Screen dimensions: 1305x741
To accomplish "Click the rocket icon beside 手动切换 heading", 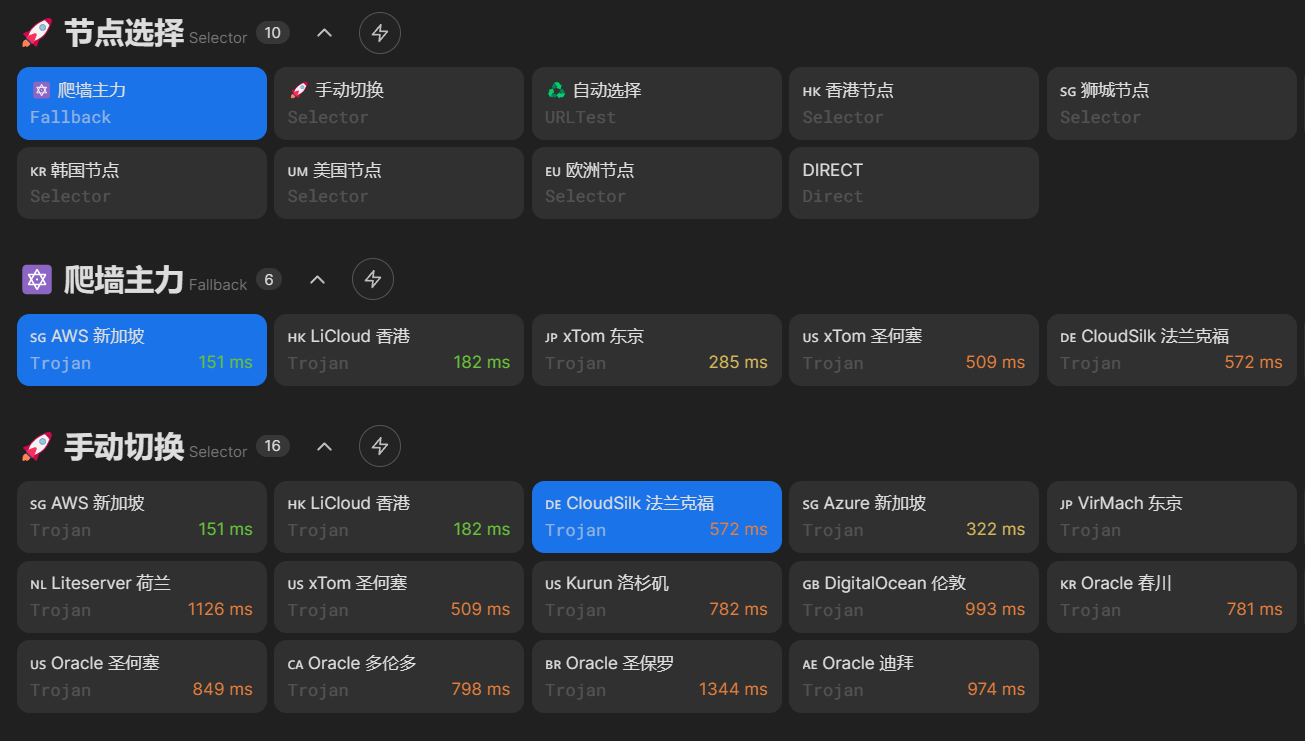I will click(37, 447).
